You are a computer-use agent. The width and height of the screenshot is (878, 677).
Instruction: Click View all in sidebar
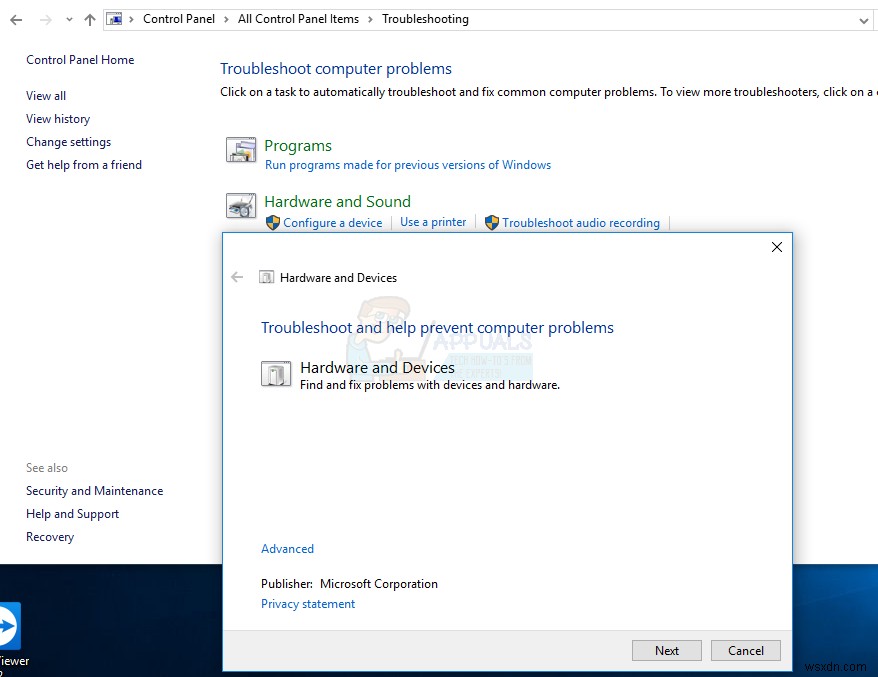46,96
